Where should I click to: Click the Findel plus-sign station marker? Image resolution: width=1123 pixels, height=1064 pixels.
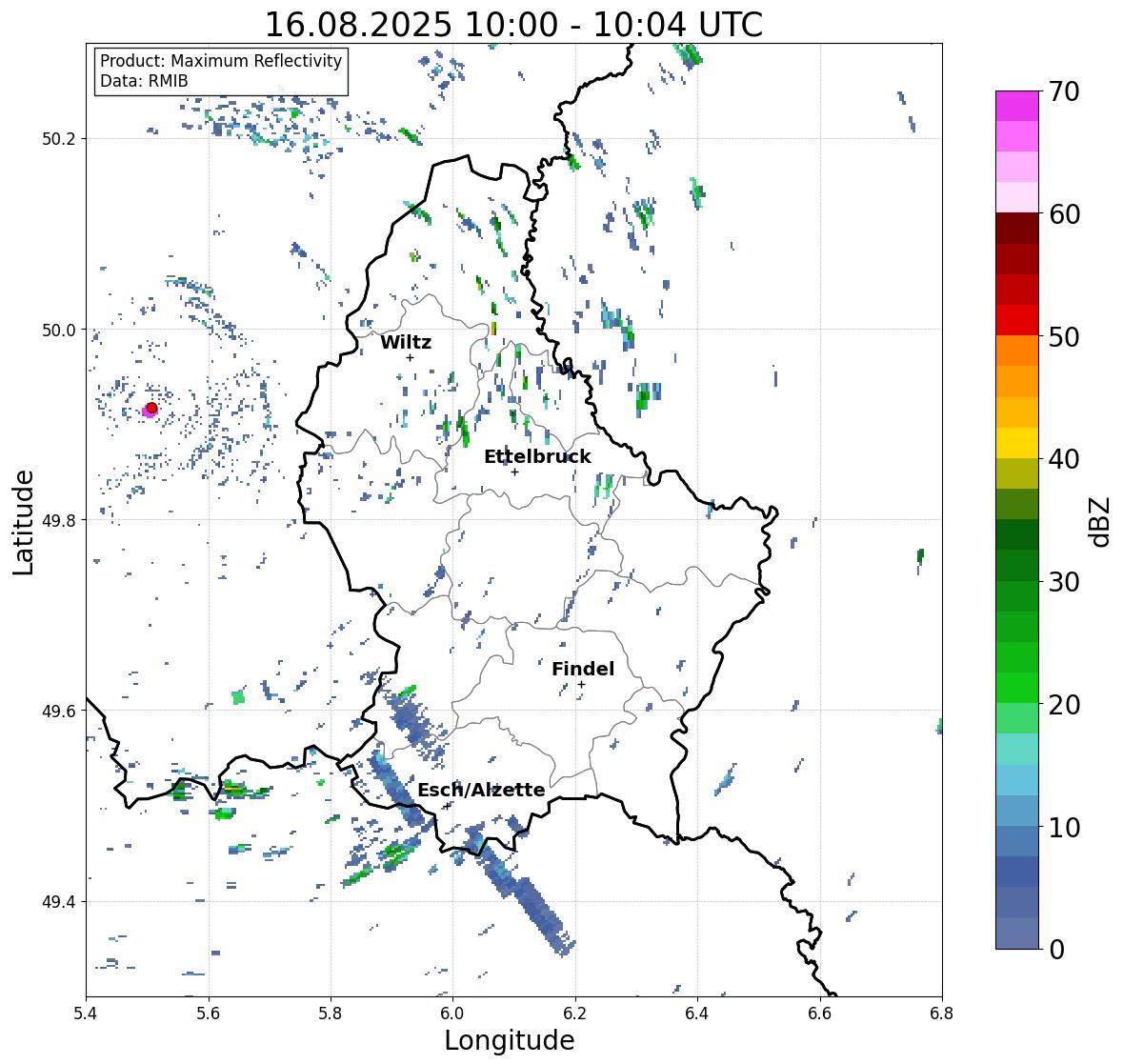tap(582, 685)
